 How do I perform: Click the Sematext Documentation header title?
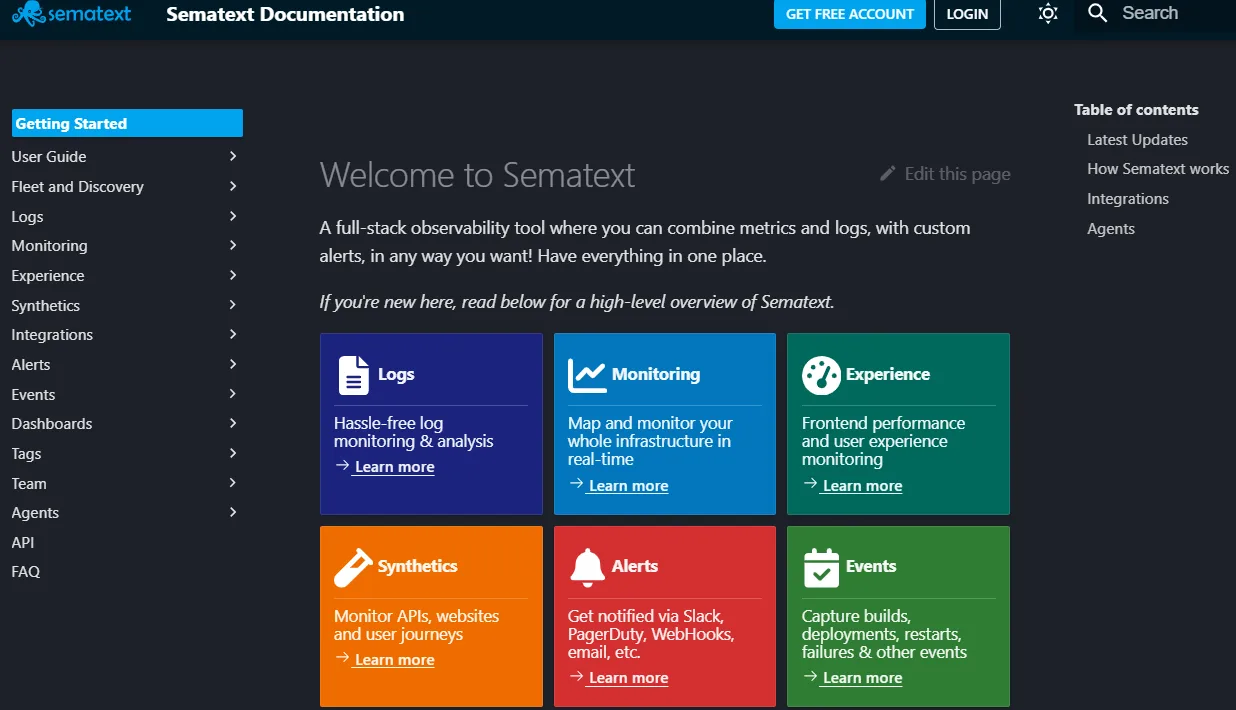click(x=285, y=14)
